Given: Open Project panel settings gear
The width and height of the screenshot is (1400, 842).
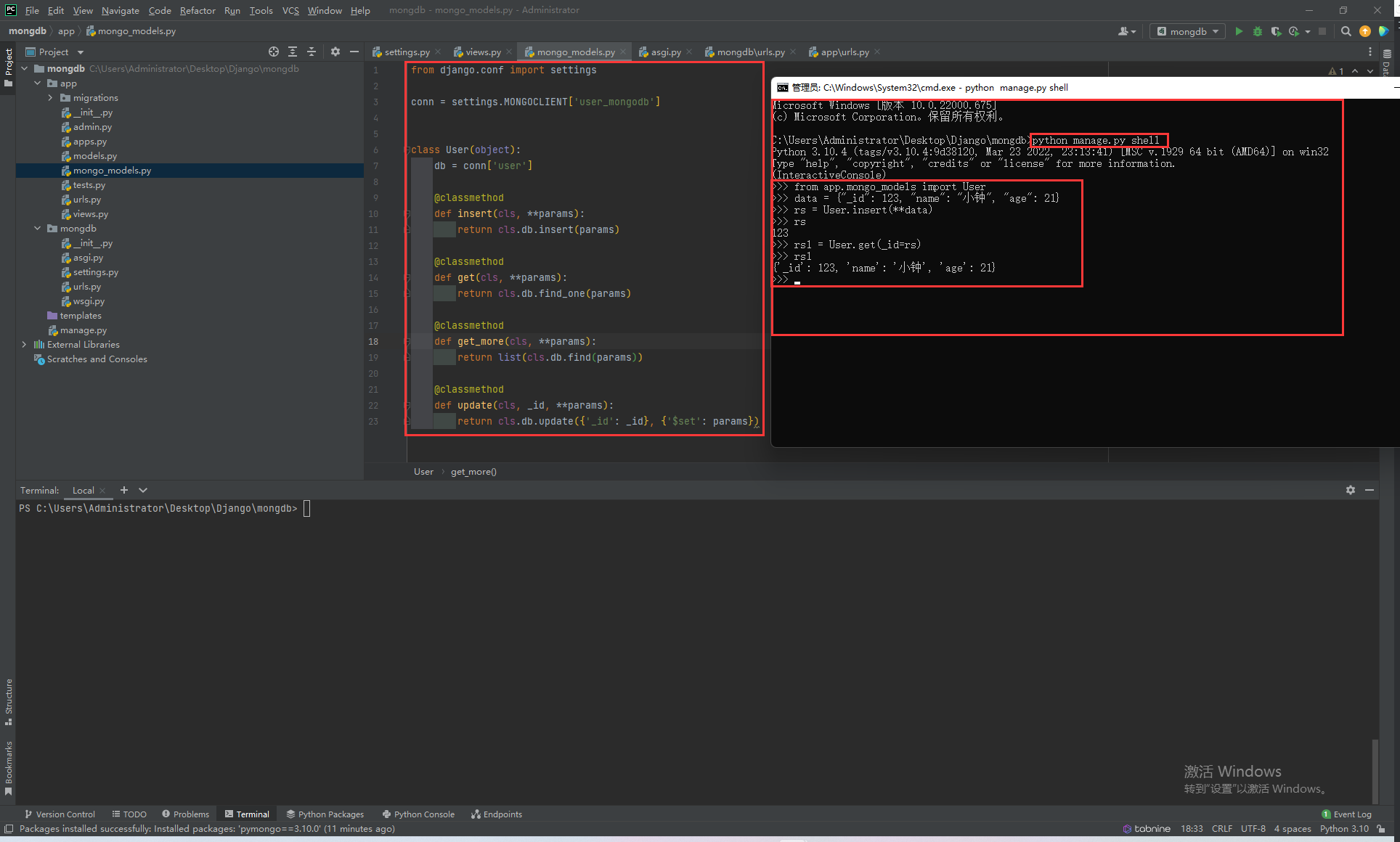Looking at the screenshot, I should (335, 52).
